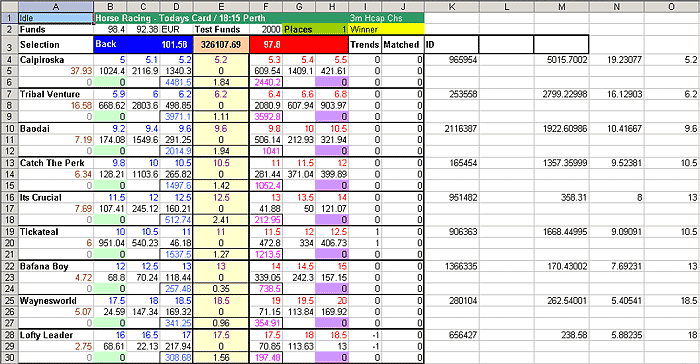Select the Trends column header

click(365, 45)
